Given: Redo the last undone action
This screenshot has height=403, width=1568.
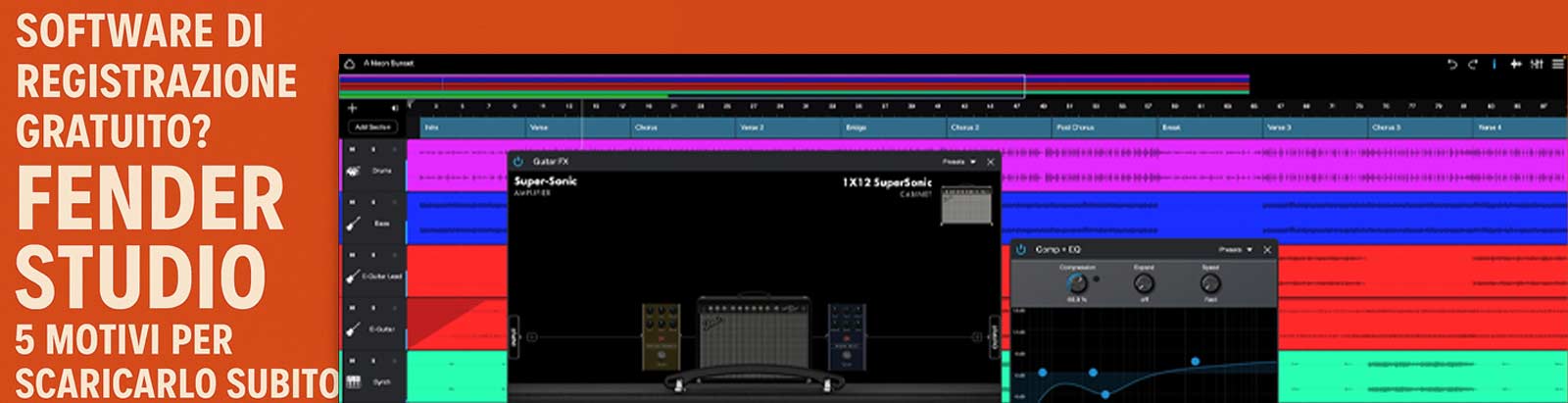Looking at the screenshot, I should pos(1472,64).
